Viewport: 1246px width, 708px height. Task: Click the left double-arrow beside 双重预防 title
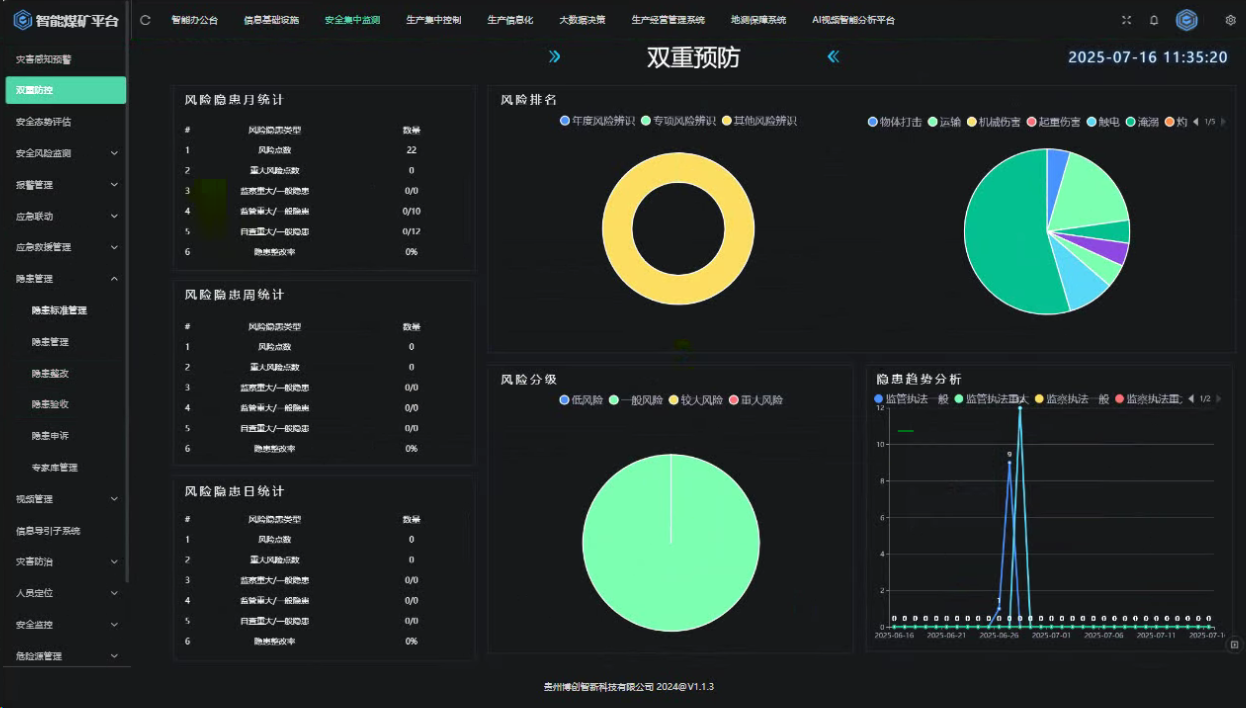coord(833,57)
